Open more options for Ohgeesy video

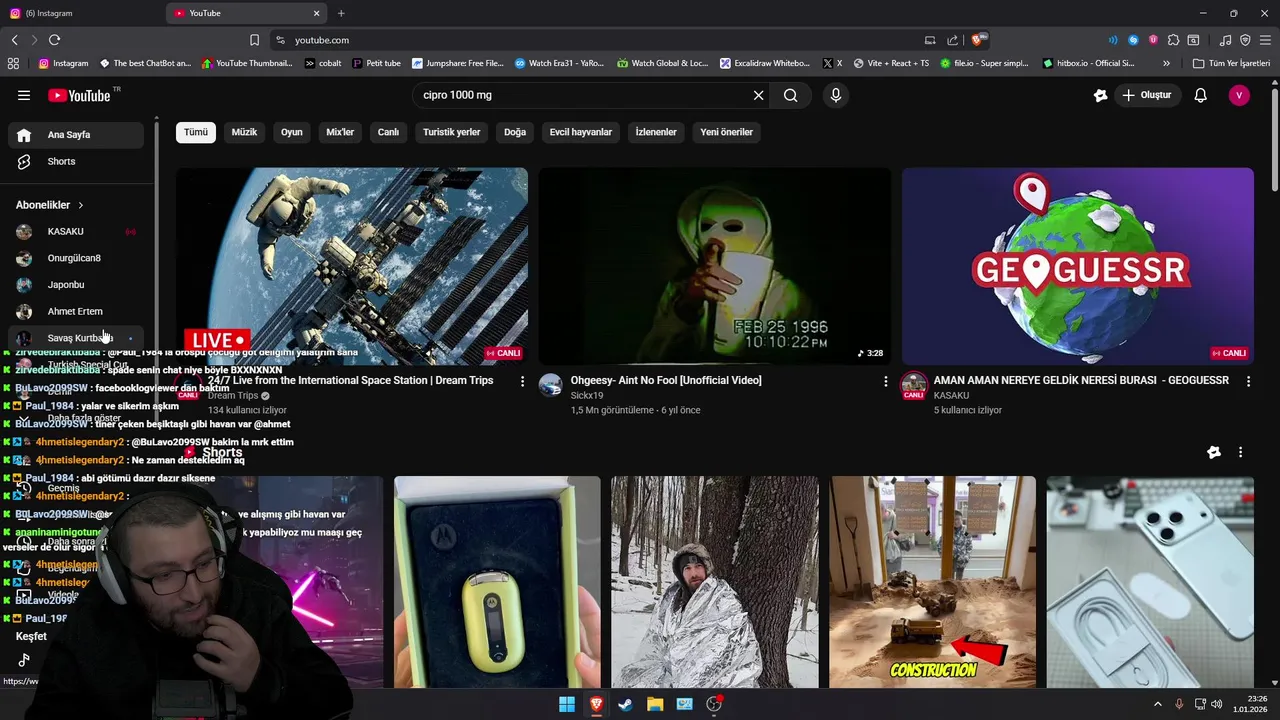click(x=885, y=381)
